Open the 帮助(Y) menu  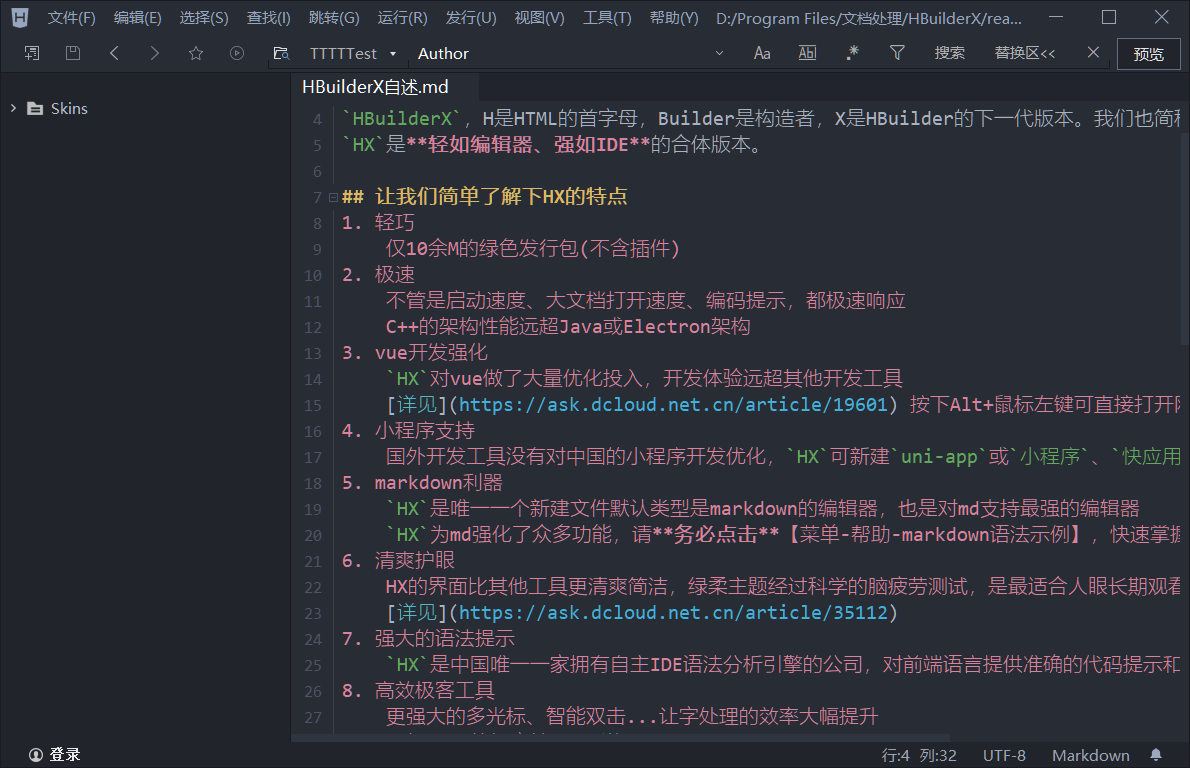pyautogui.click(x=674, y=17)
